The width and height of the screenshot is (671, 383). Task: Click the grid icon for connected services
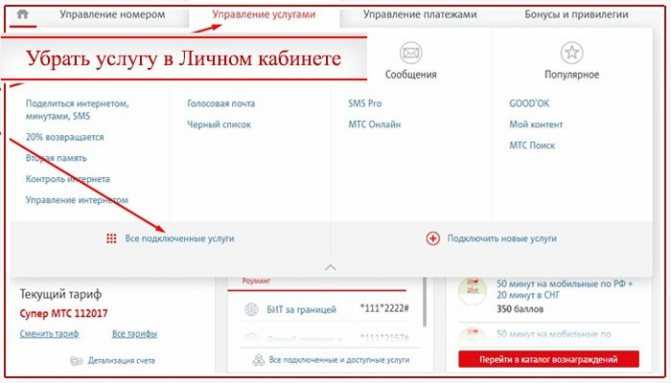tap(111, 238)
